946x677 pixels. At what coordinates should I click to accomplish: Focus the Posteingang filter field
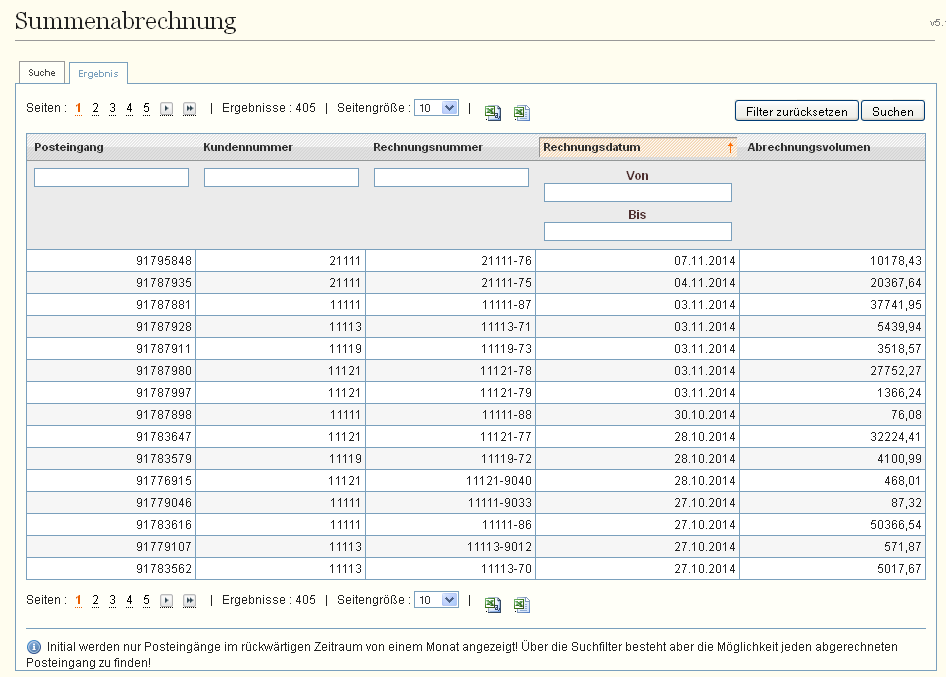[112, 177]
